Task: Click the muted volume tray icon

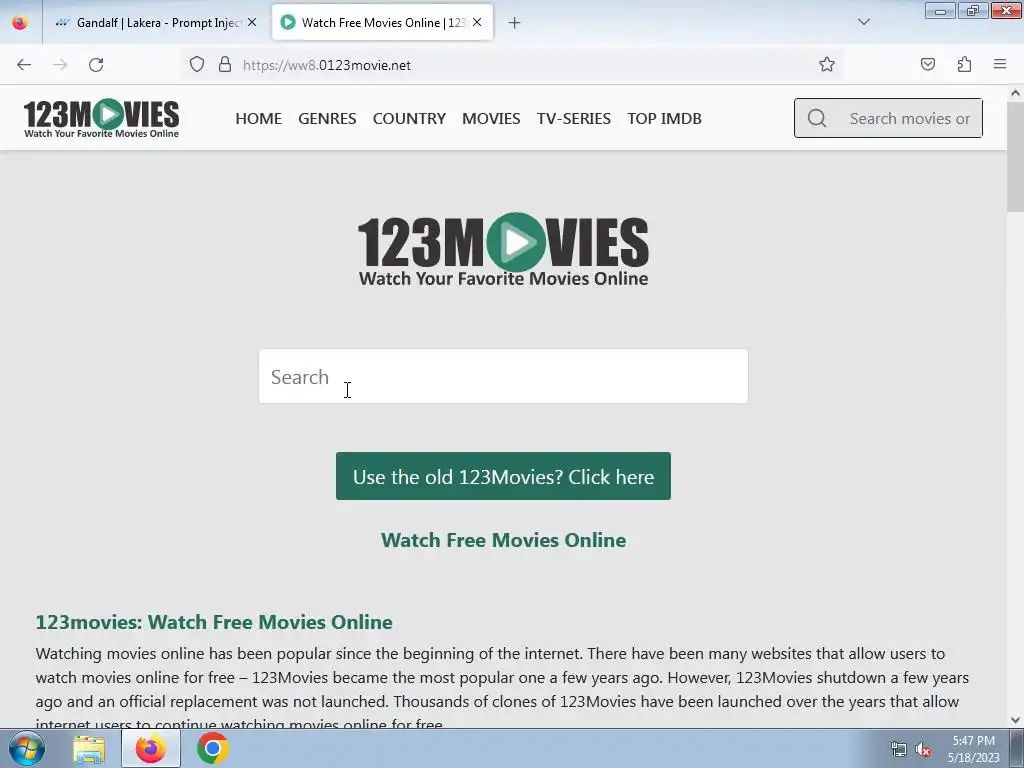Action: [923, 750]
